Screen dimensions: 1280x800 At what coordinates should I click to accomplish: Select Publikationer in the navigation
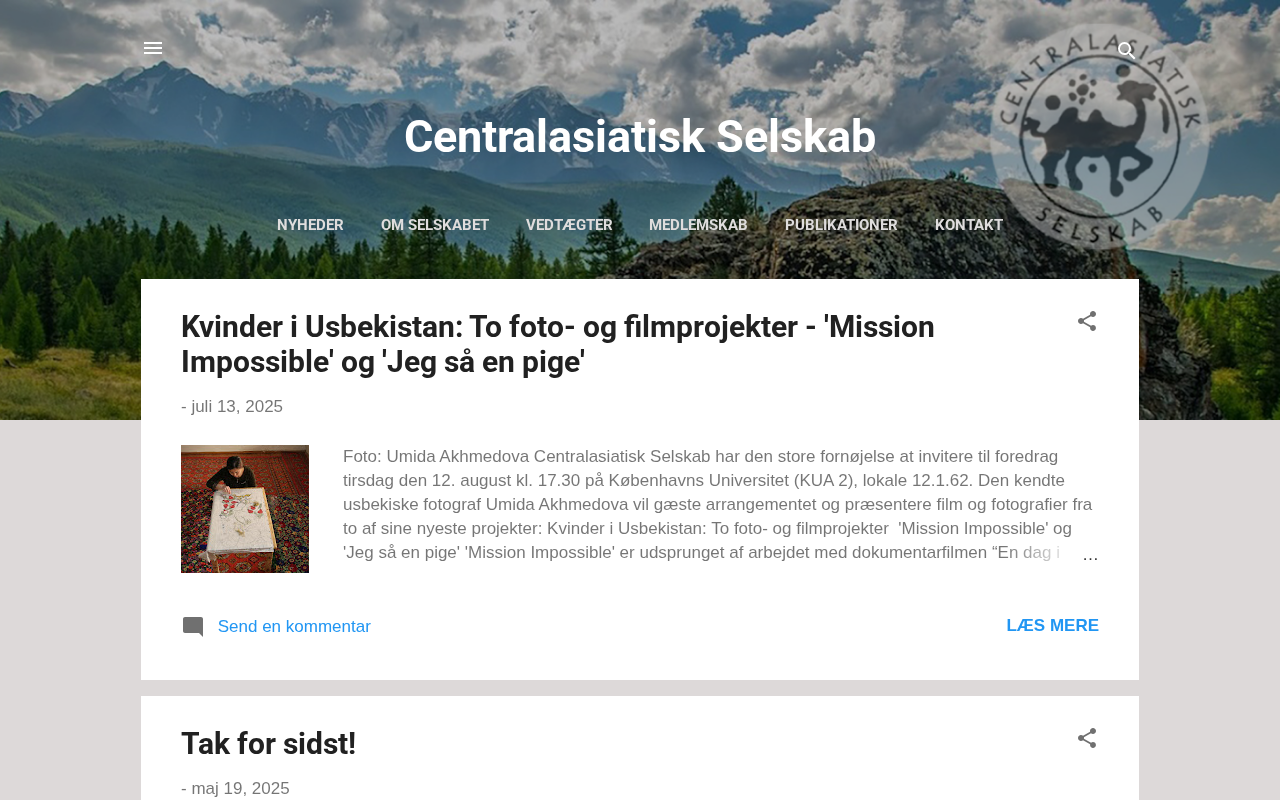[841, 225]
